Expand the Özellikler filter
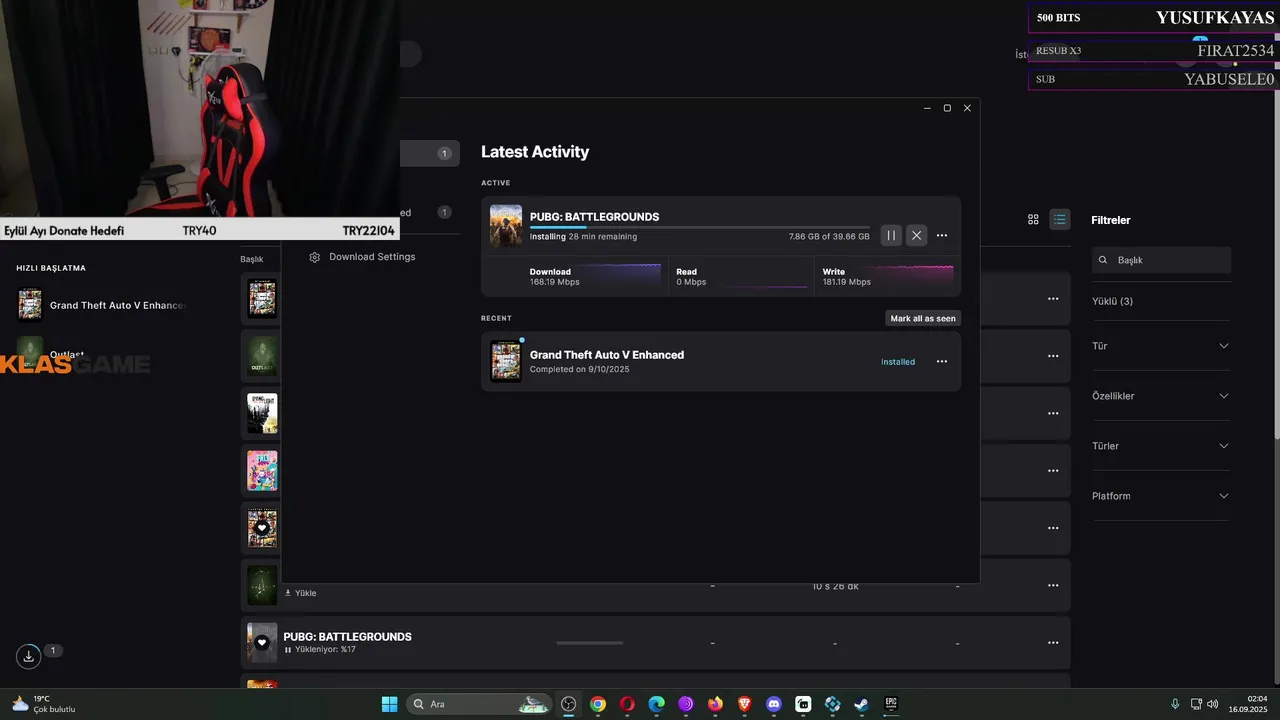Image resolution: width=1280 pixels, height=720 pixels. pos(1160,396)
